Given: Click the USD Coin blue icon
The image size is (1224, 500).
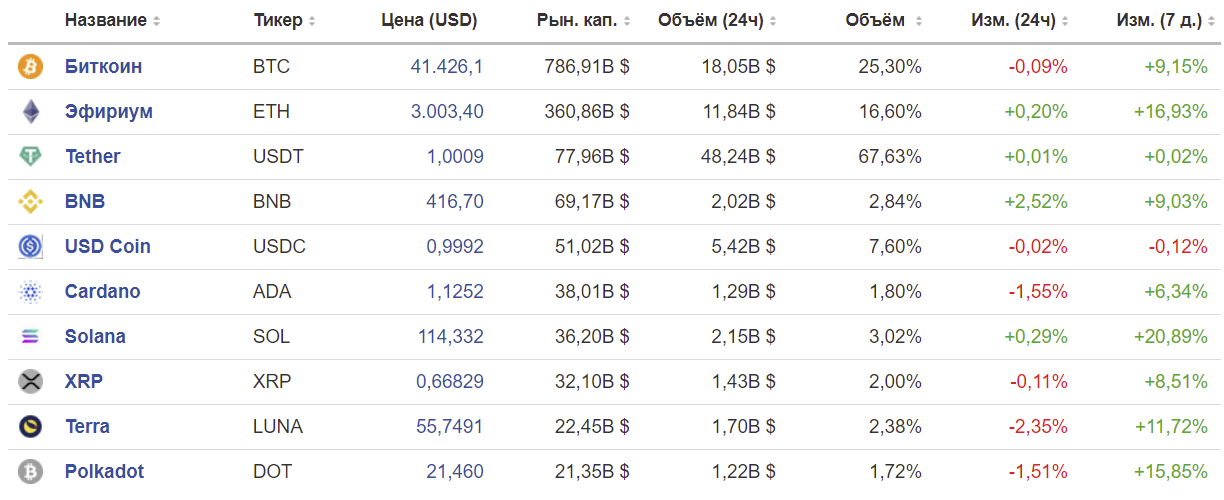Looking at the screenshot, I should point(31,247).
